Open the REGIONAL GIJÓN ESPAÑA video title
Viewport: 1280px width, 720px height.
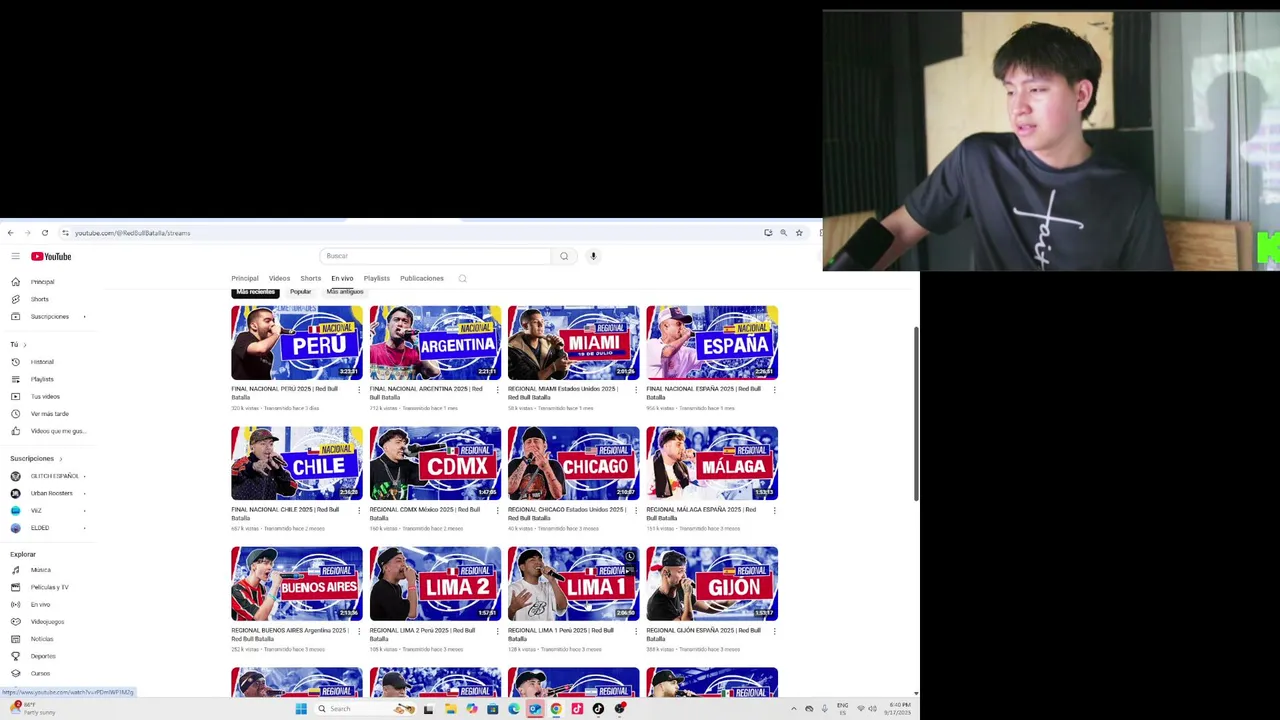pos(704,635)
